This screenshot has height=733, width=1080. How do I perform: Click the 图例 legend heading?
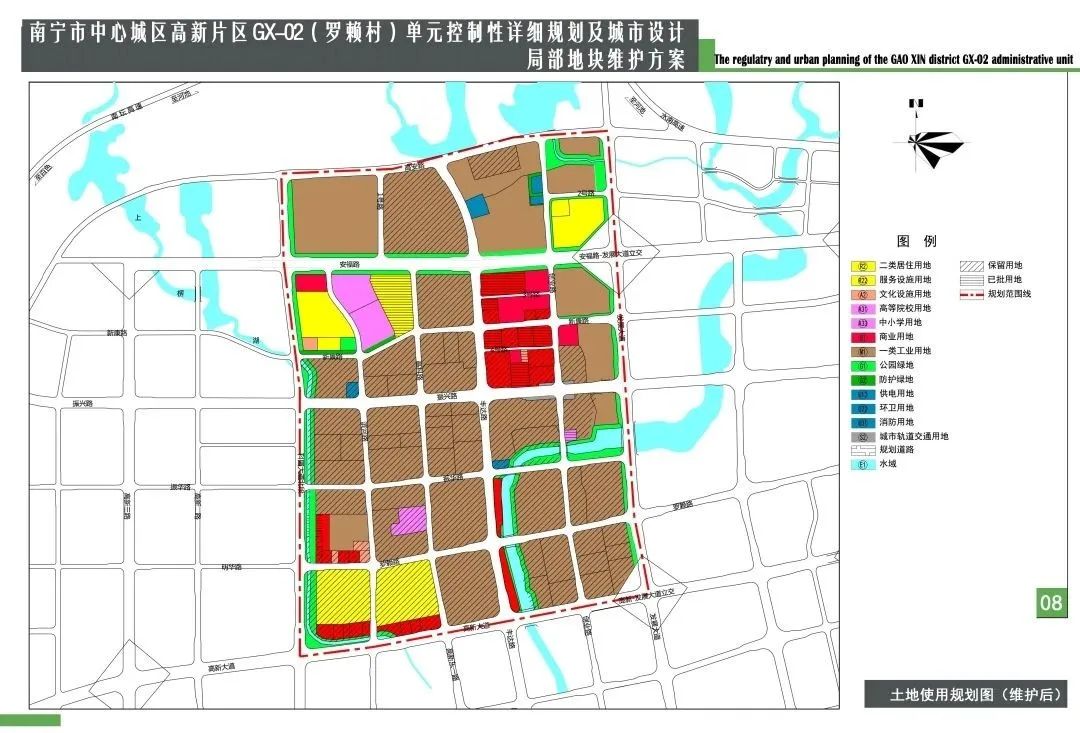916,242
